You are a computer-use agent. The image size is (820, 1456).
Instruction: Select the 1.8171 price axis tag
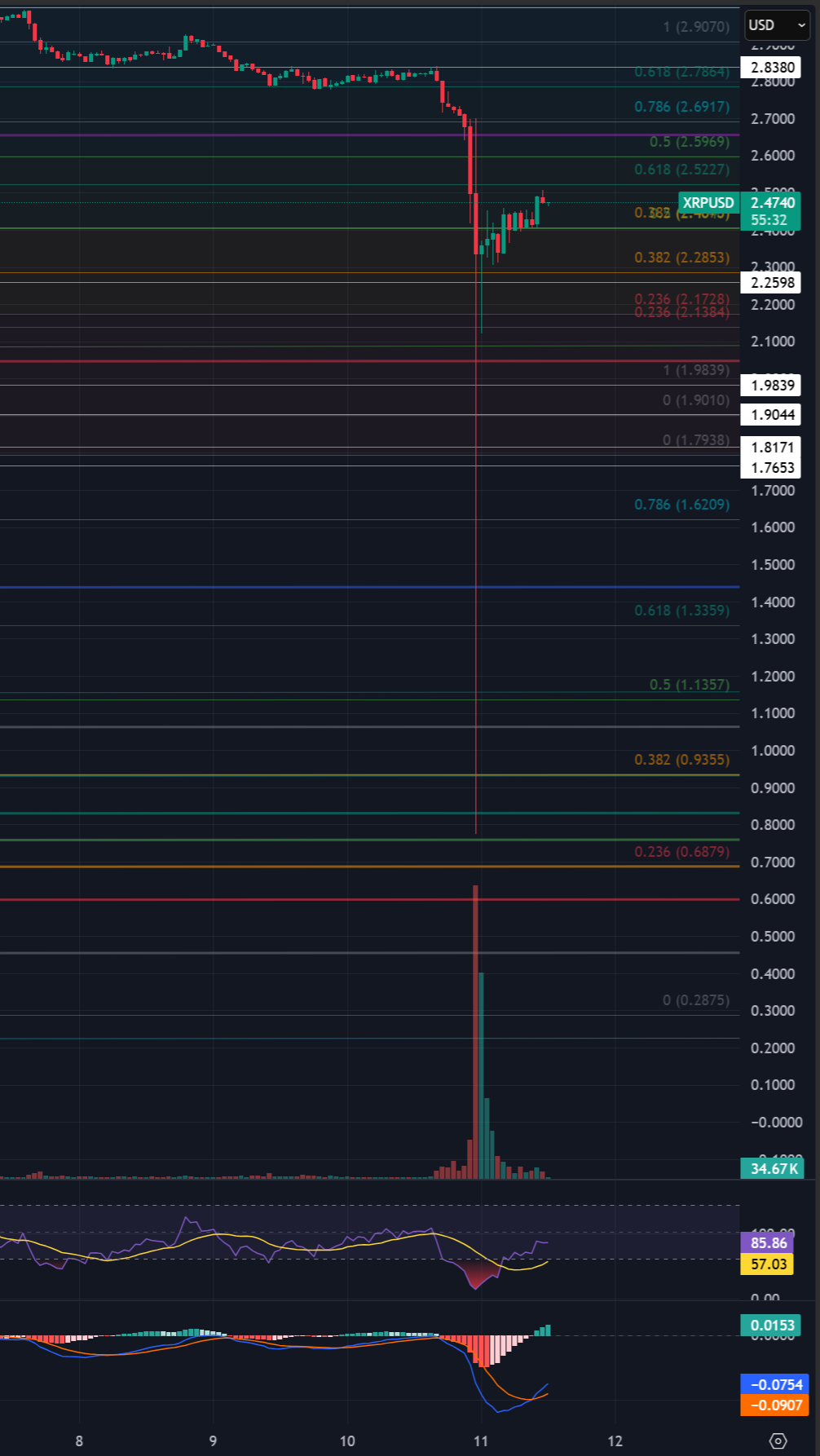coord(772,447)
